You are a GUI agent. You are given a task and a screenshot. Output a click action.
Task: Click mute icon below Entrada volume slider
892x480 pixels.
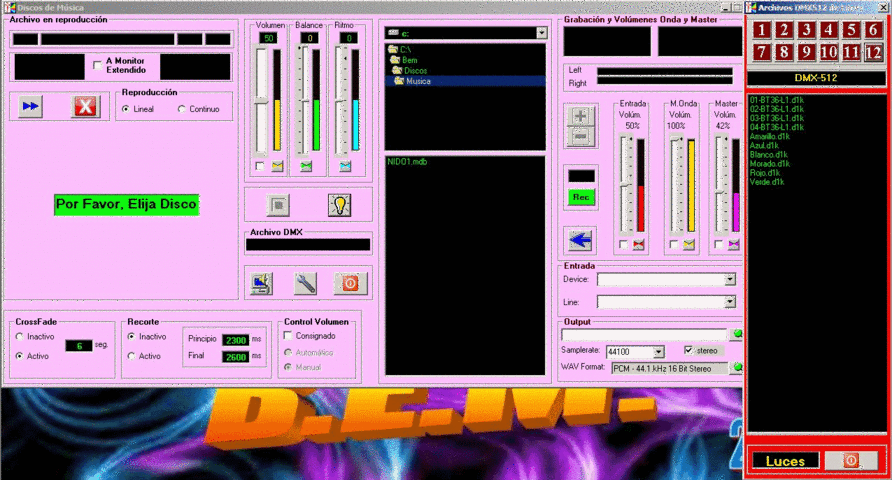pyautogui.click(x=638, y=245)
